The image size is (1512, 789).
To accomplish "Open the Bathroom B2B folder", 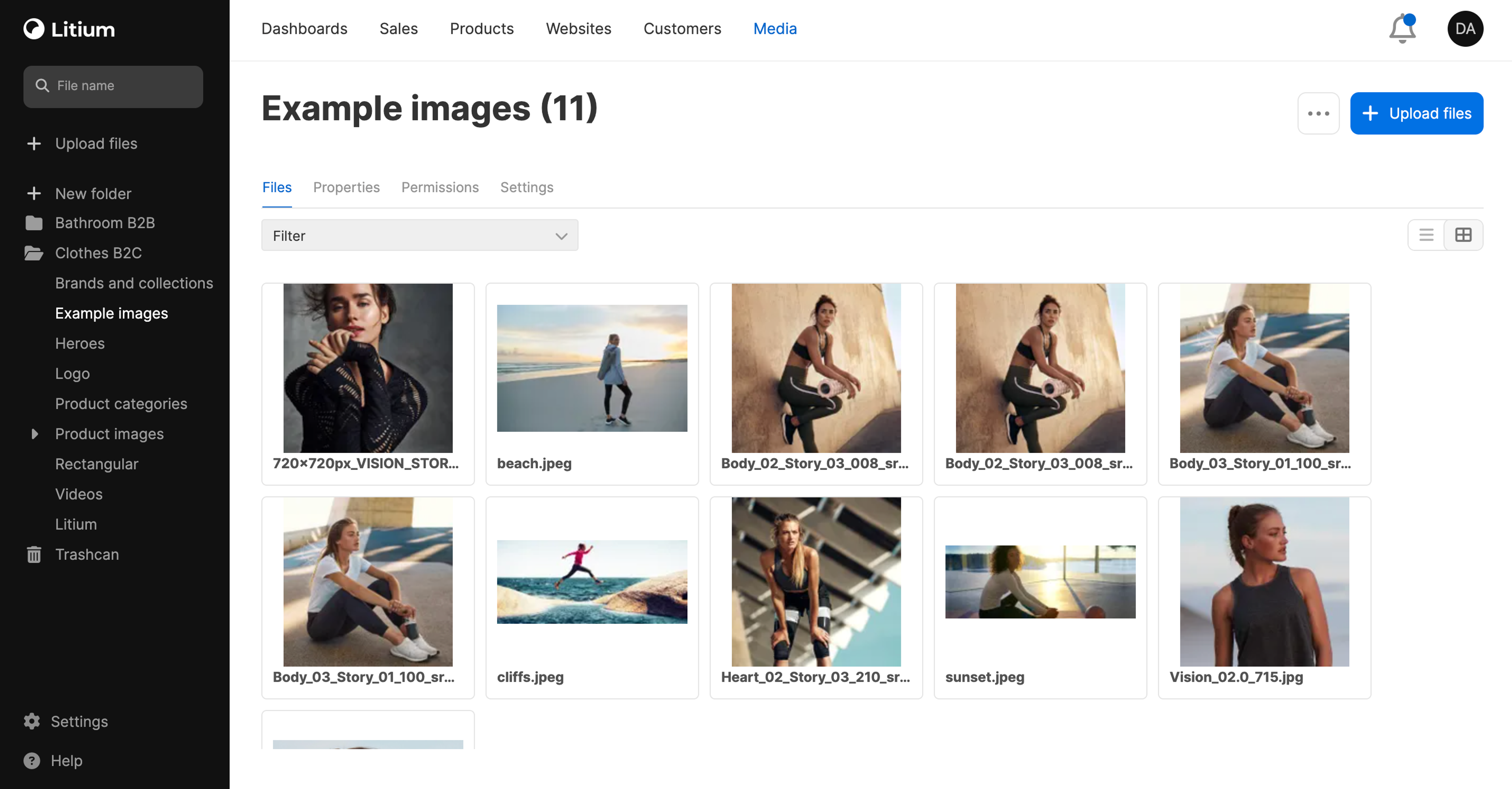I will click(105, 223).
